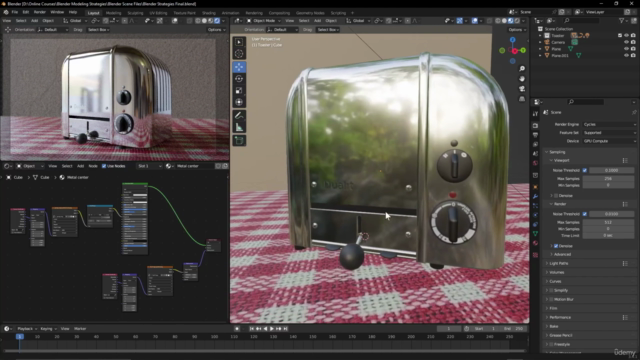This screenshot has height=360, width=640.
Task: Enable the Simplify checkbox
Action: 551,290
